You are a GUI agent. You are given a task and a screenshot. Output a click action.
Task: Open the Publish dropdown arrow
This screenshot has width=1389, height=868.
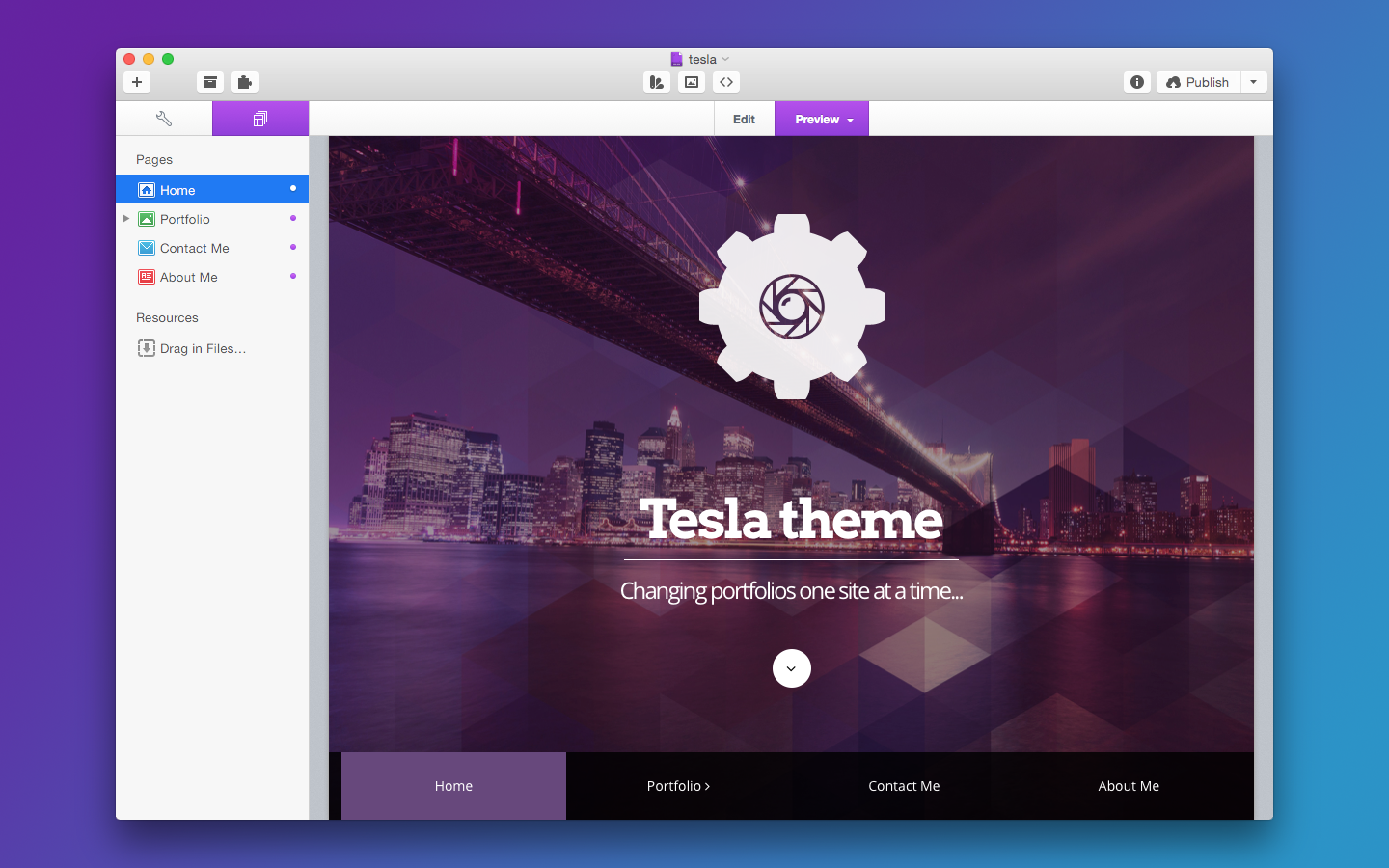pos(1253,82)
